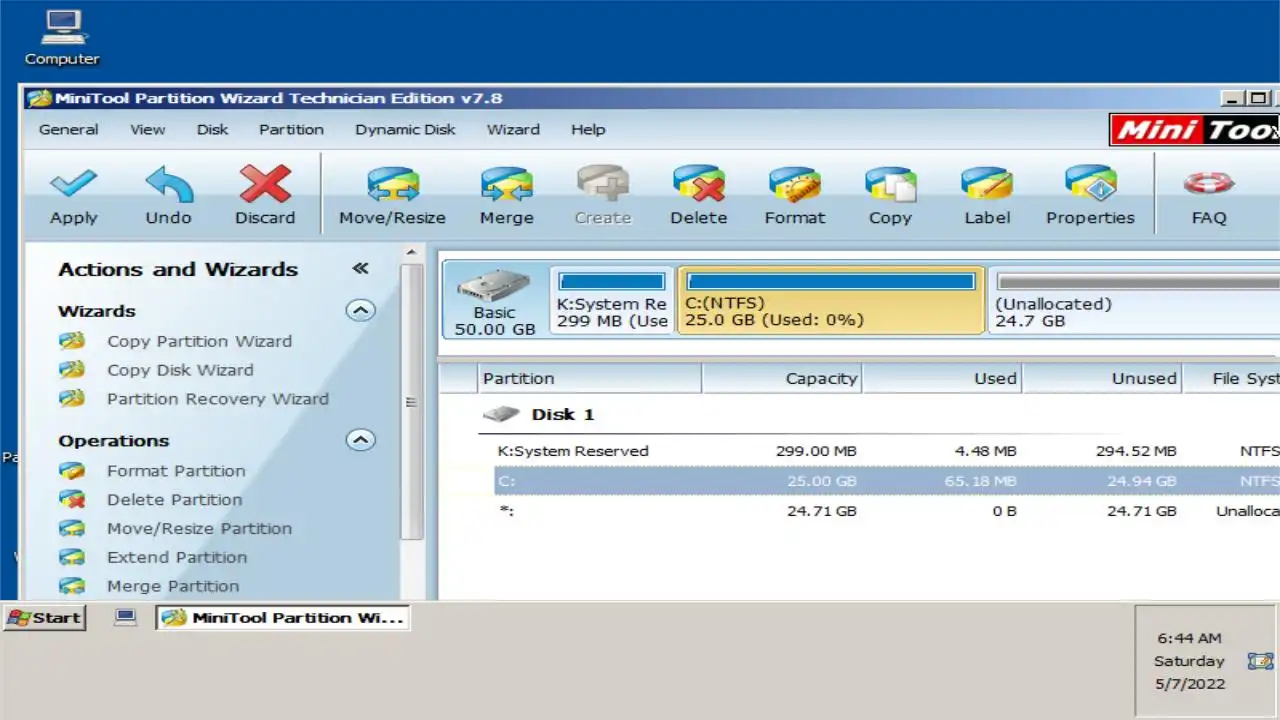The height and width of the screenshot is (720, 1280).
Task: Choose the Format Partition operation
Action: (x=176, y=471)
